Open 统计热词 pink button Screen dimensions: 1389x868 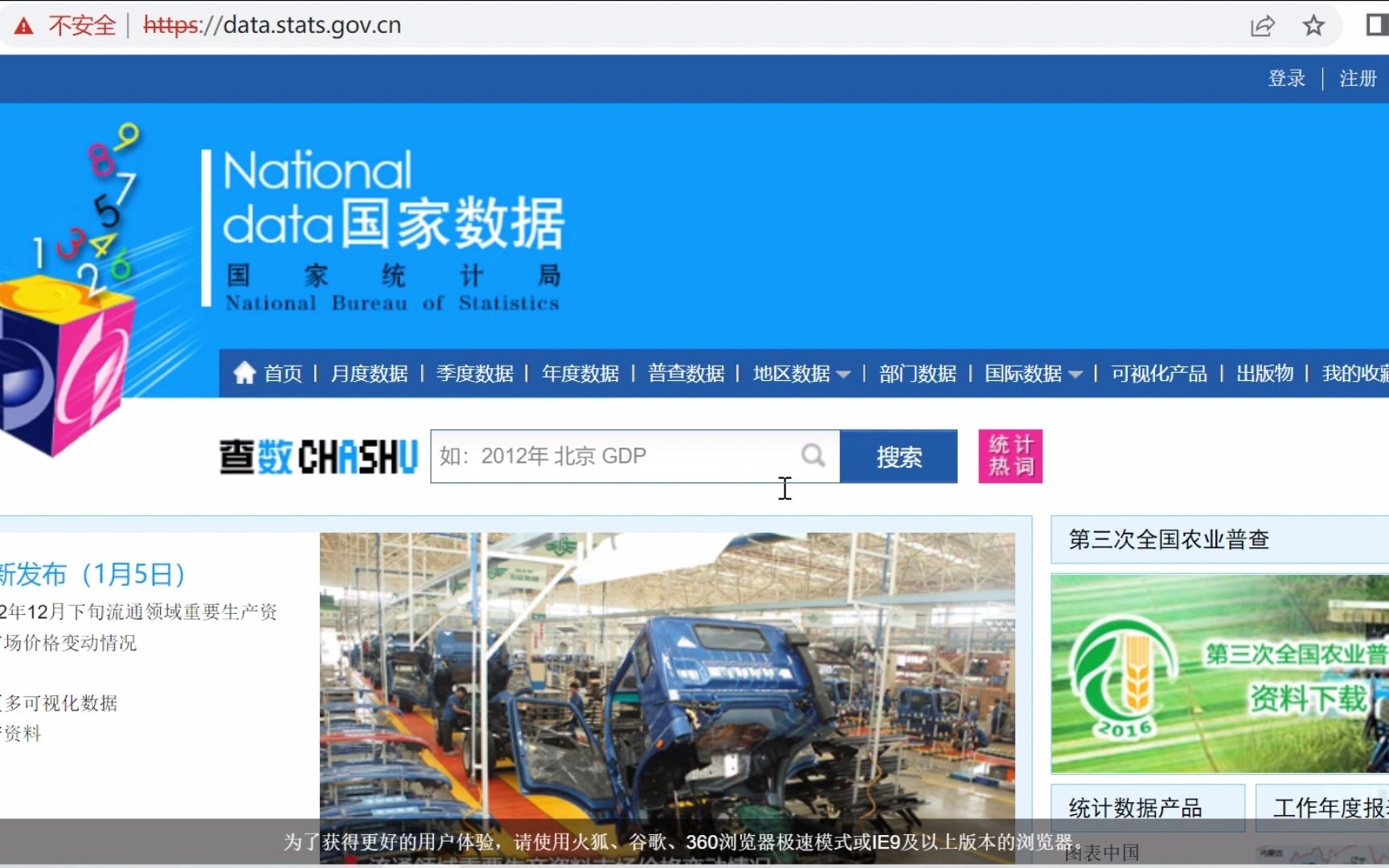click(1010, 457)
